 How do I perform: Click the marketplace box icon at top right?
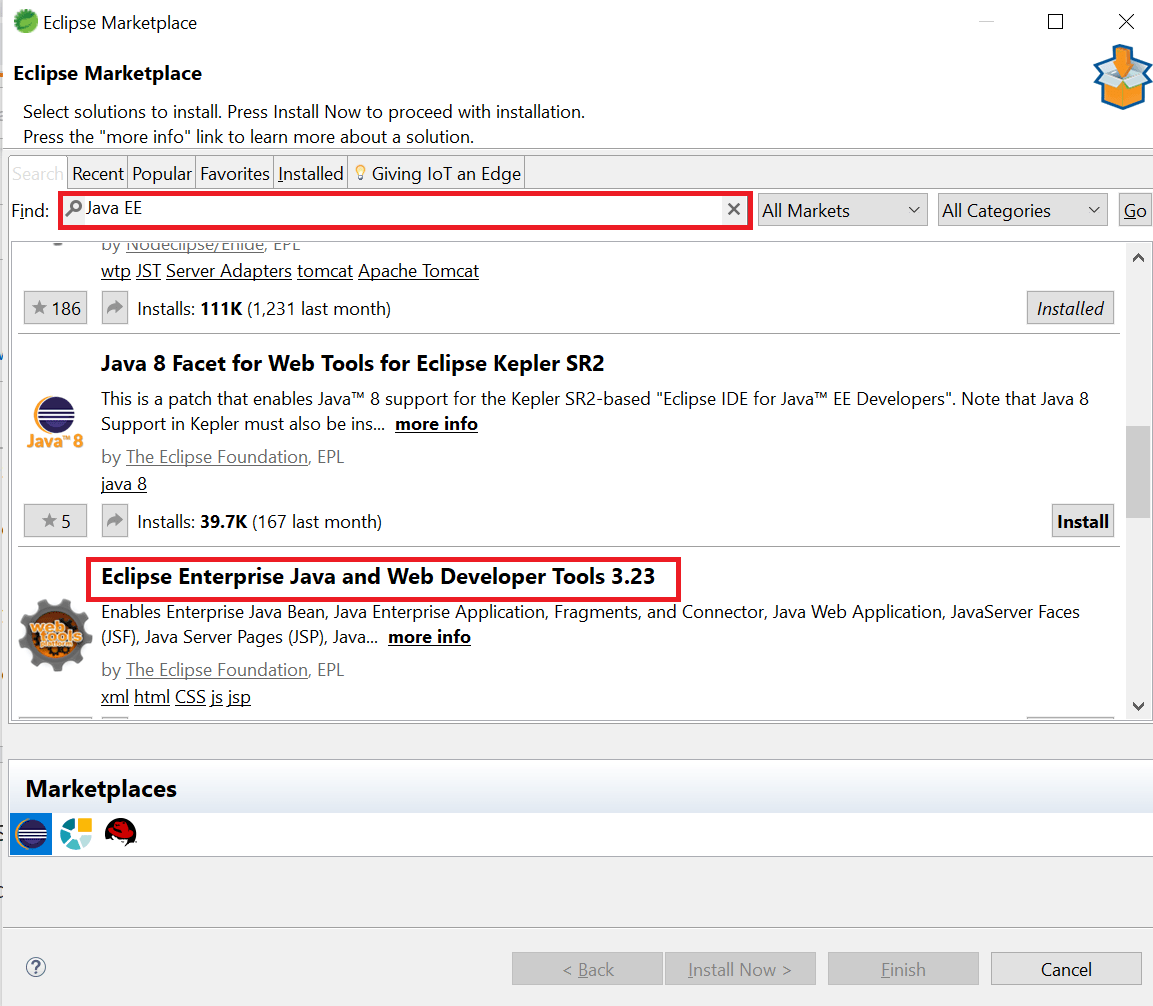coord(1121,76)
